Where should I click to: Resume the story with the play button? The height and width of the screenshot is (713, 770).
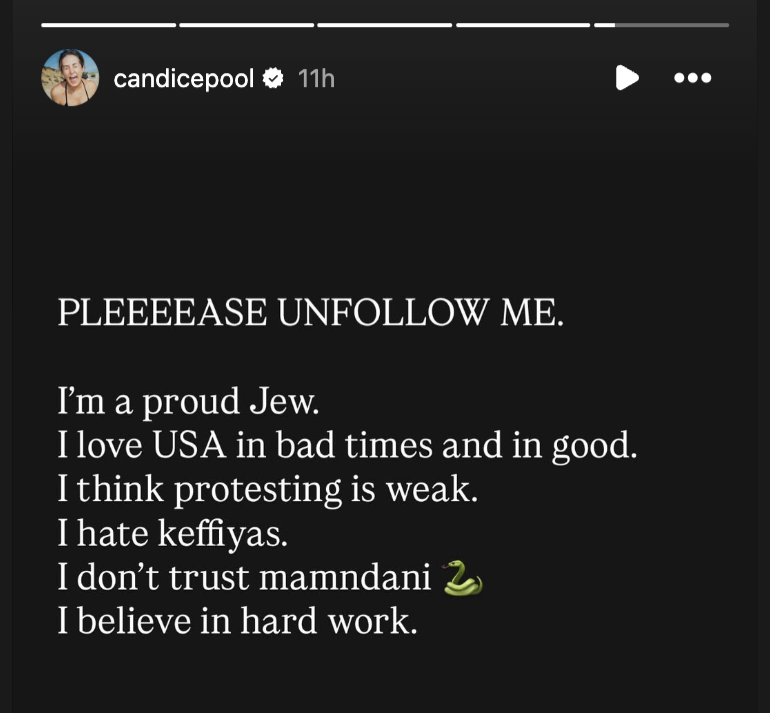pyautogui.click(x=627, y=78)
